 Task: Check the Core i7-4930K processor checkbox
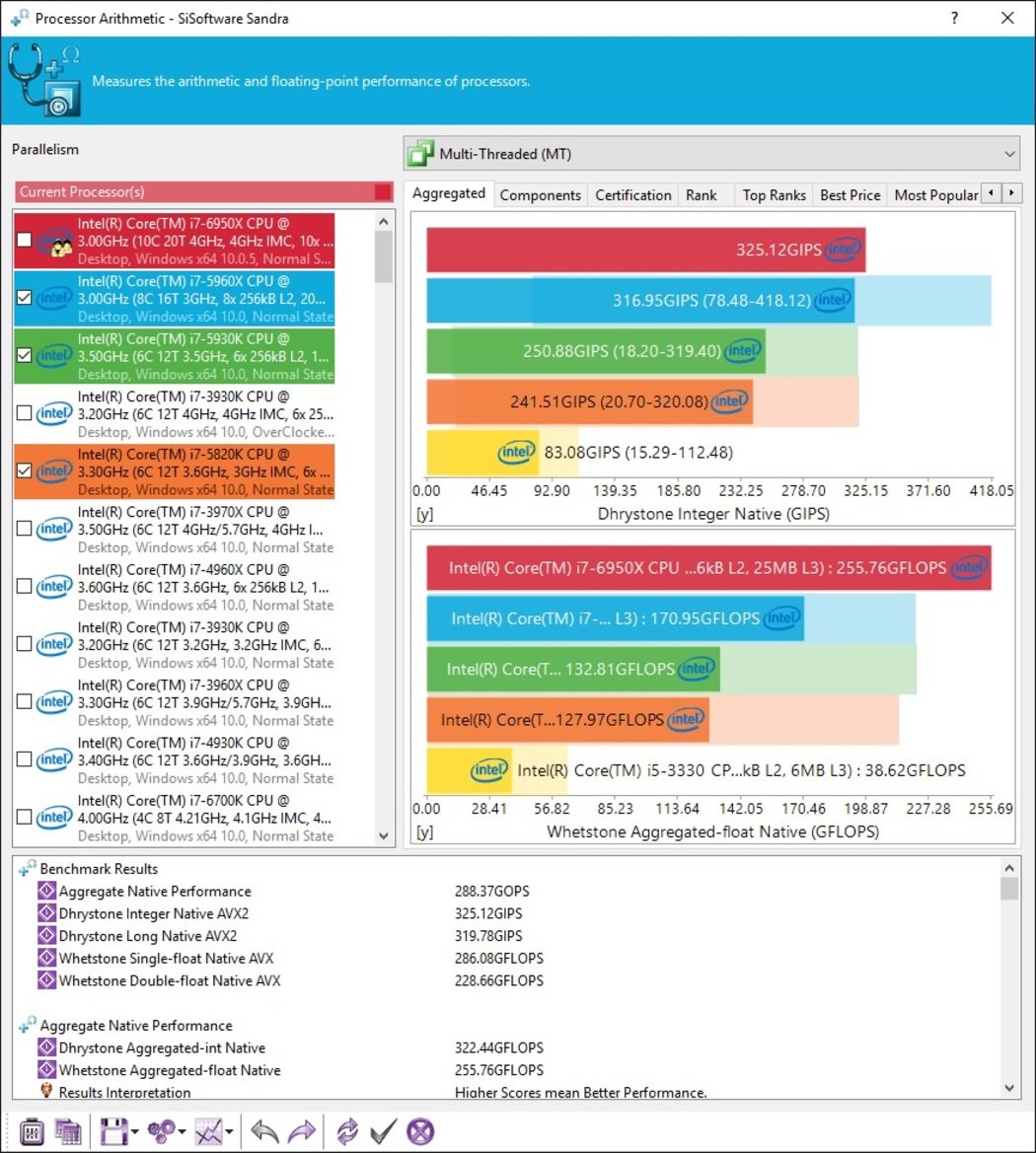(x=25, y=759)
